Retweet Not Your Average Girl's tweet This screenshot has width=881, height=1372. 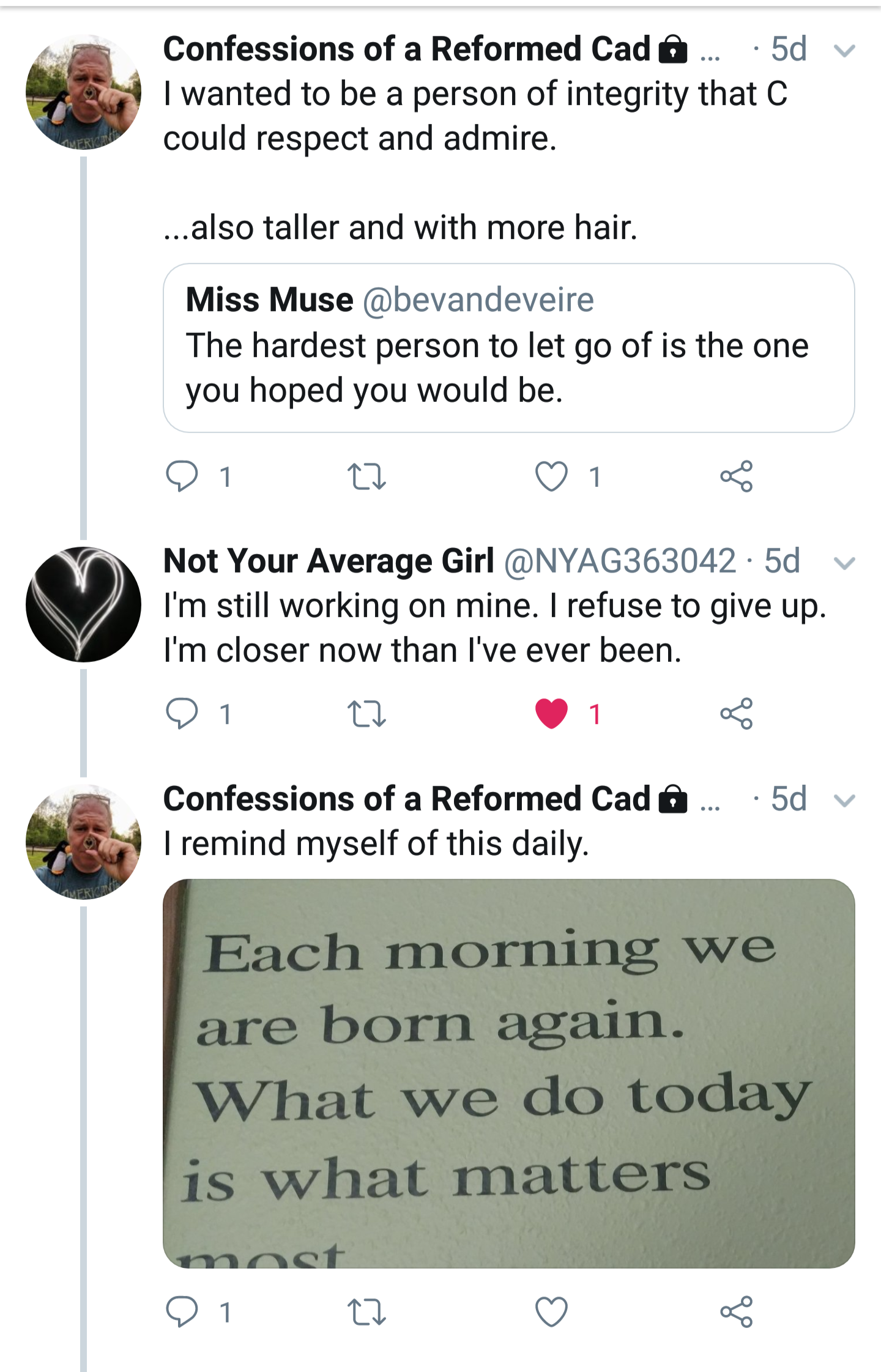pos(366,713)
